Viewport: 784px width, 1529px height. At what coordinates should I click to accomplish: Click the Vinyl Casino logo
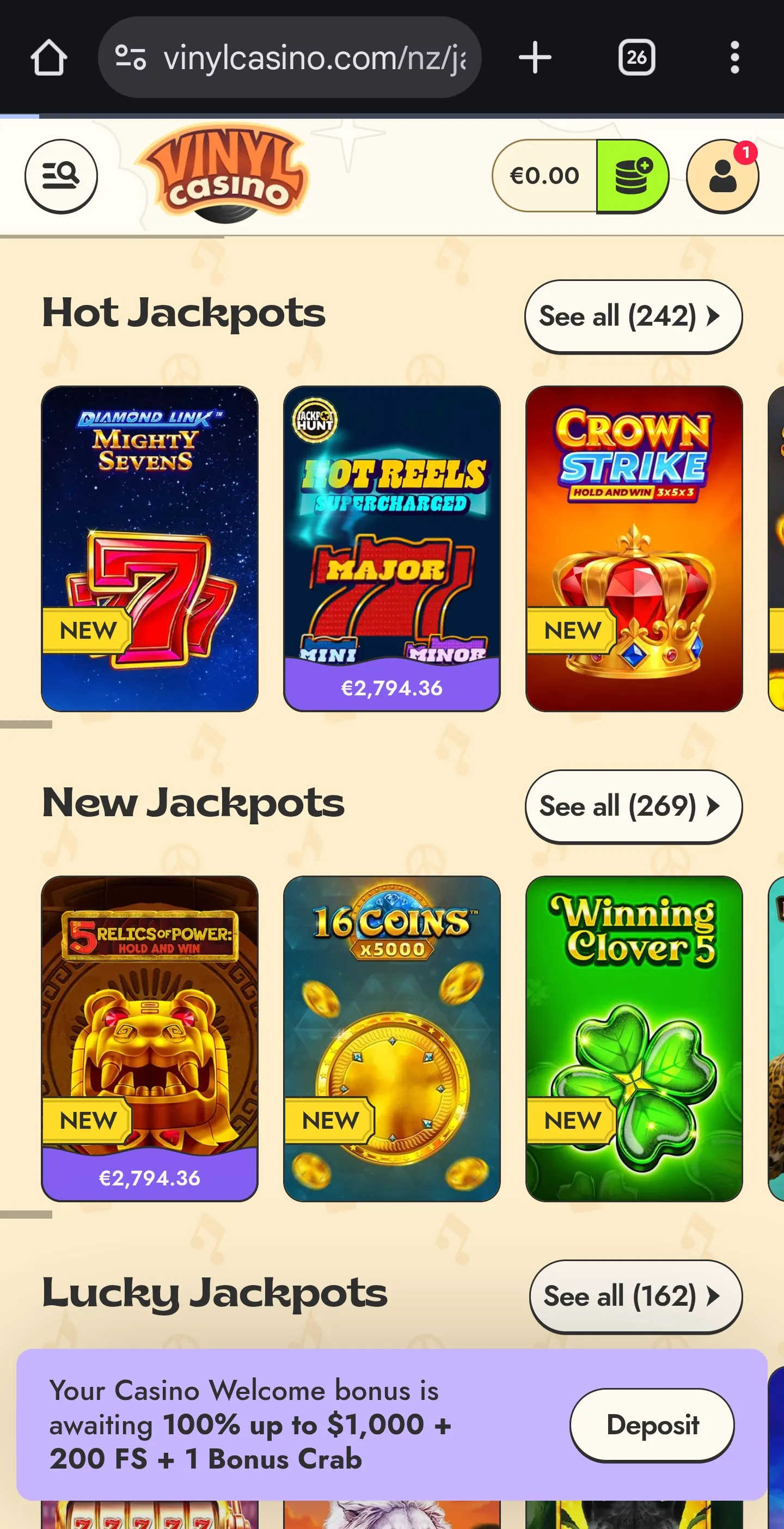pyautogui.click(x=223, y=173)
